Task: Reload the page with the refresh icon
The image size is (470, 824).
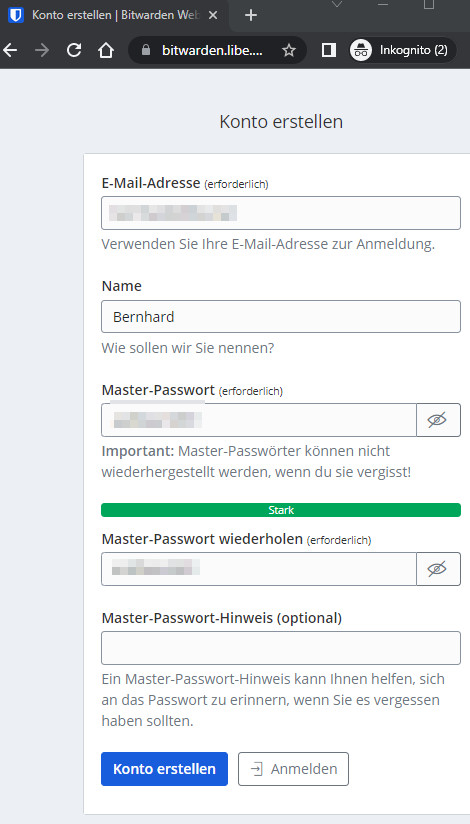Action: [x=74, y=50]
